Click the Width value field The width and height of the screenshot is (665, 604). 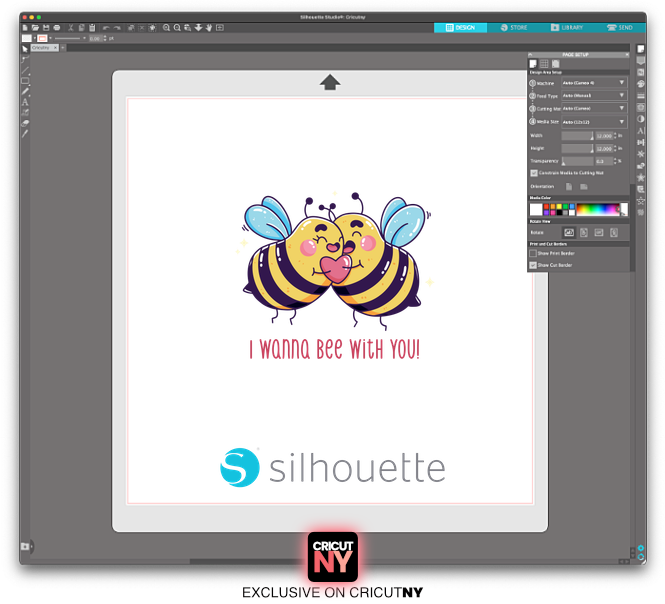[x=604, y=136]
